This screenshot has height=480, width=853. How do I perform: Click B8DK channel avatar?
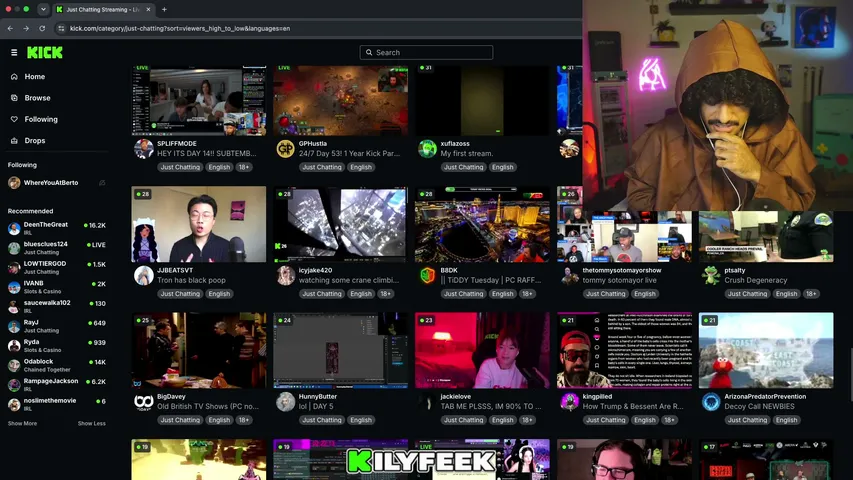pos(427,275)
